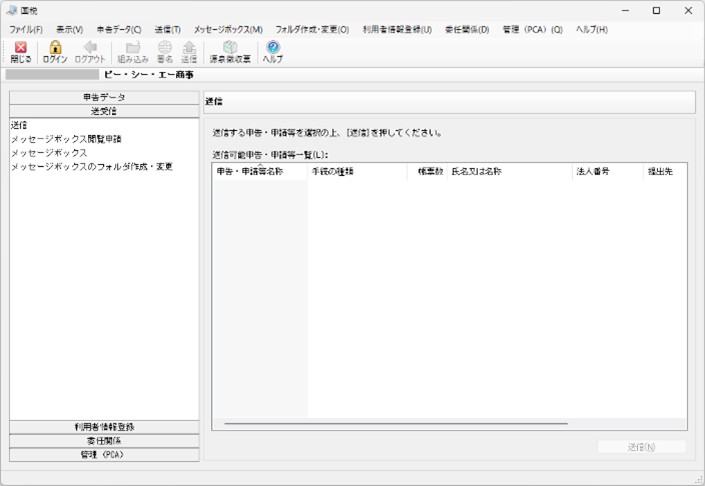Click the 組み込み folder icon
705x486 pixels.
133,47
